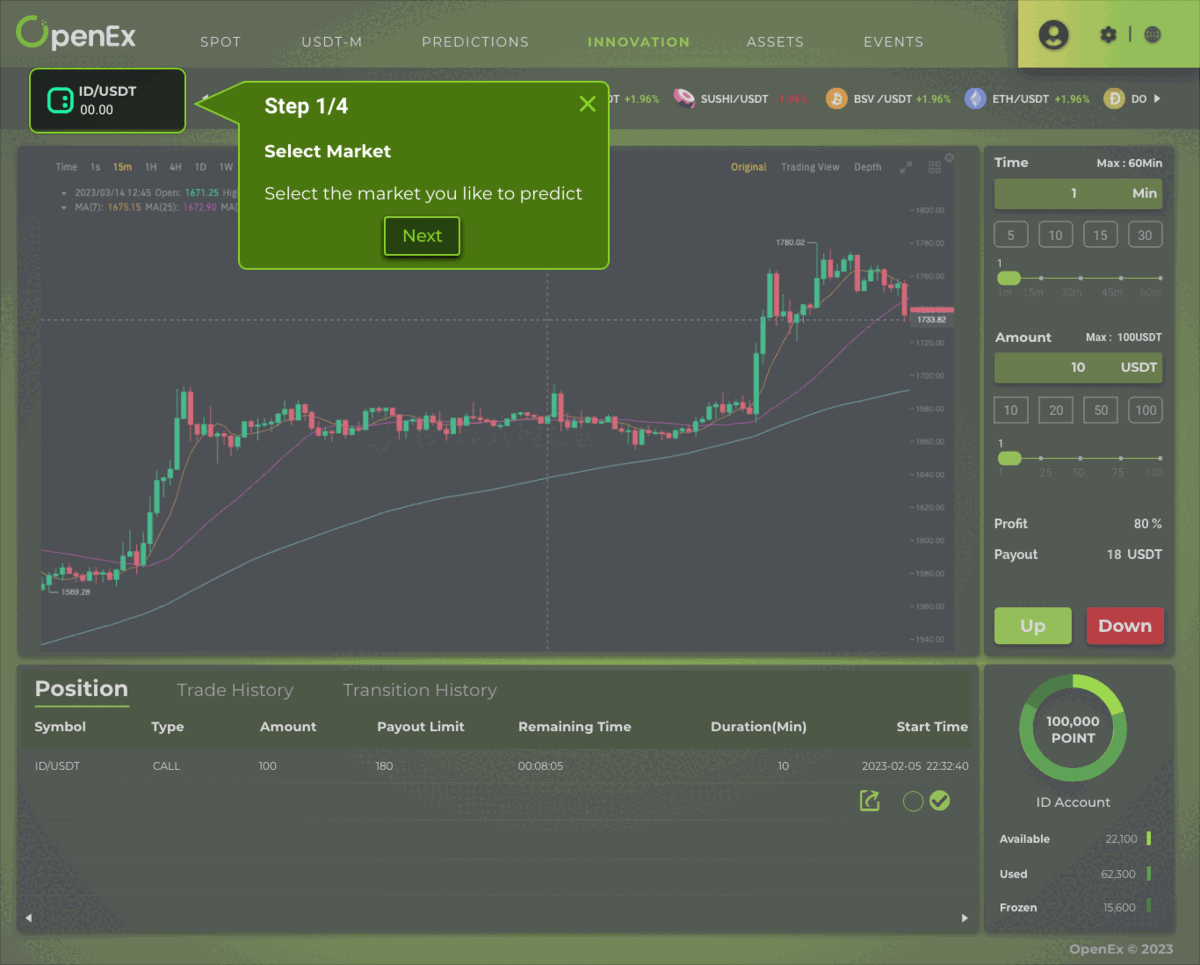Click the OpenEx logo

click(x=76, y=34)
